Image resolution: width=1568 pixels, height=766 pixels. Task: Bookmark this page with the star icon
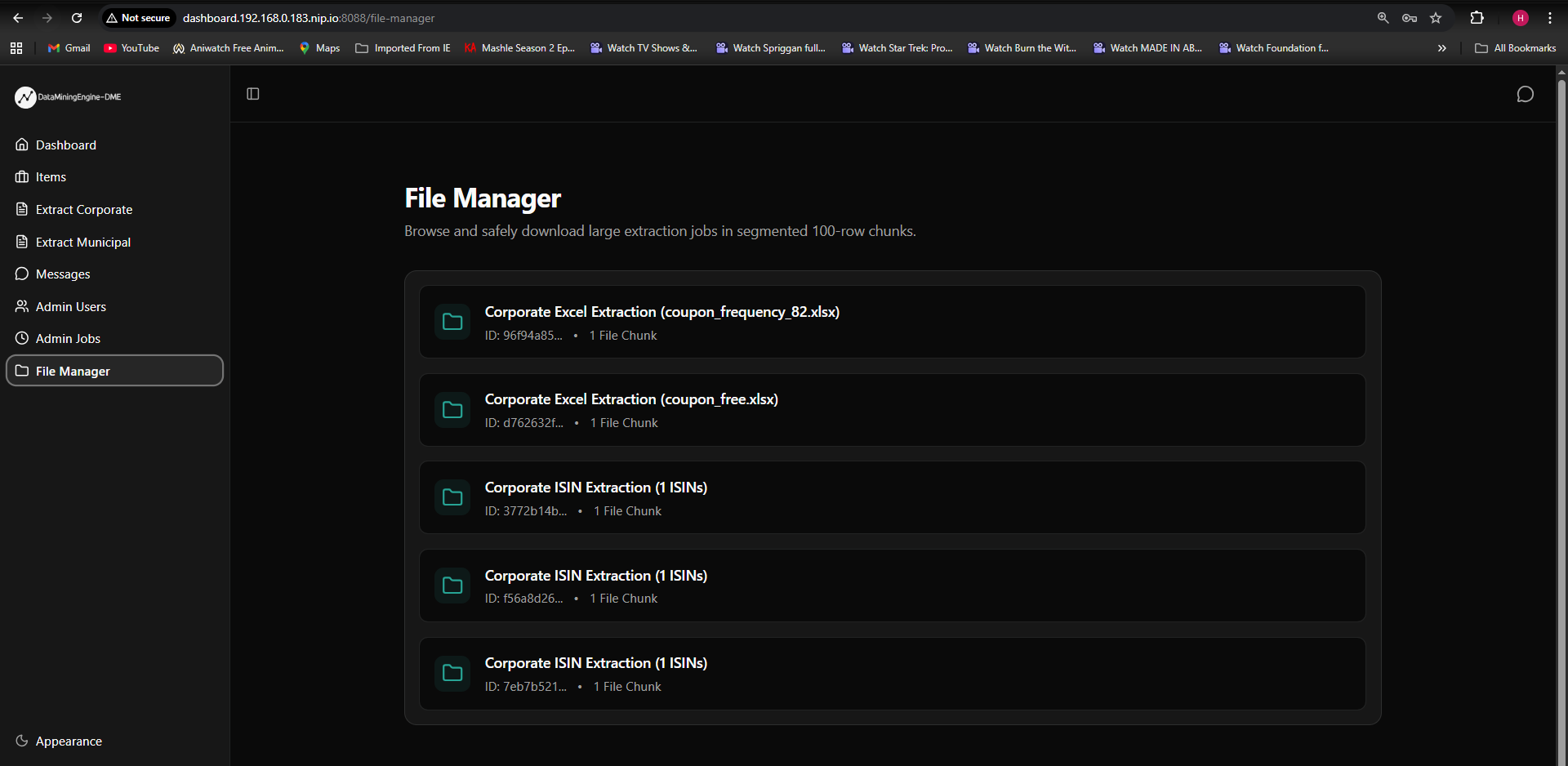[1436, 18]
